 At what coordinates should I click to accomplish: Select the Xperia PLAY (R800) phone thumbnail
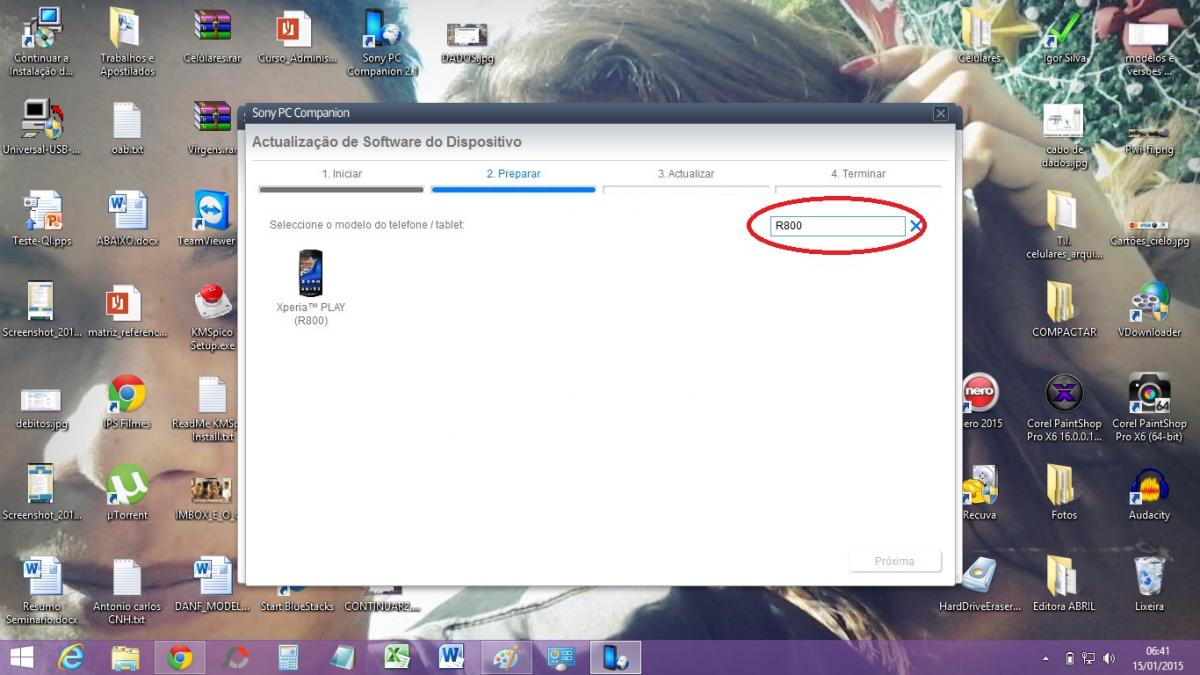click(x=311, y=273)
